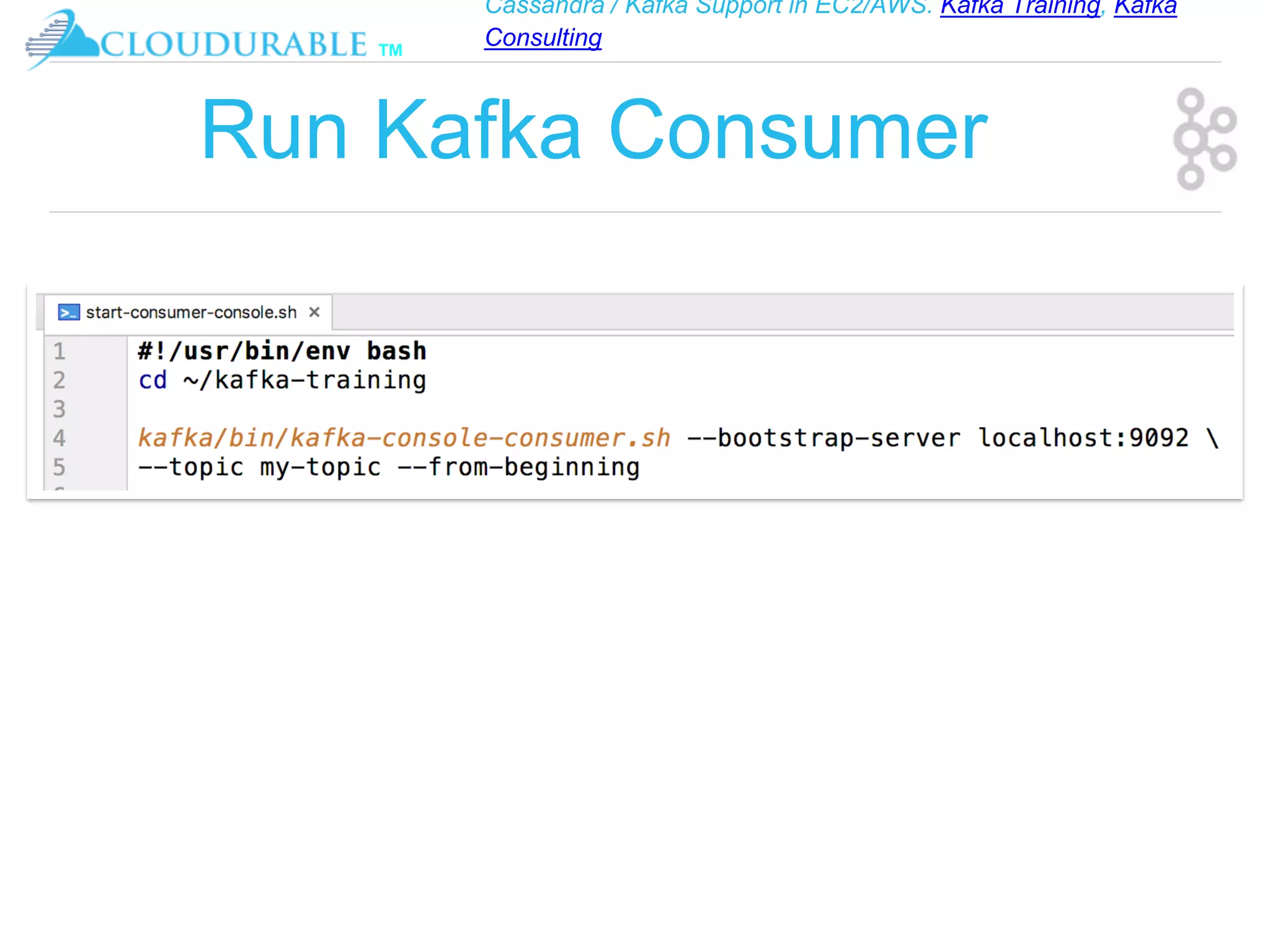Close the start-consumer-console.sh tab
1270x952 pixels.
[314, 312]
